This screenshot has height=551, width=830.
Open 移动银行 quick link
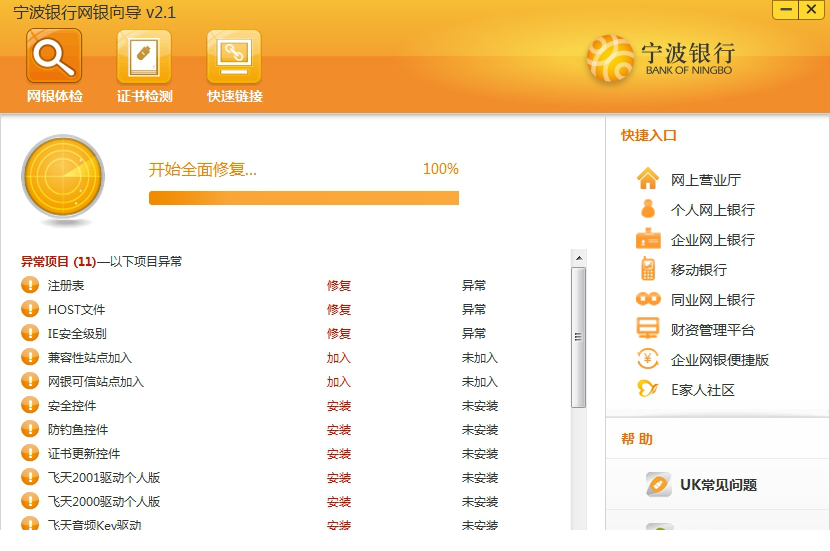[x=699, y=270]
